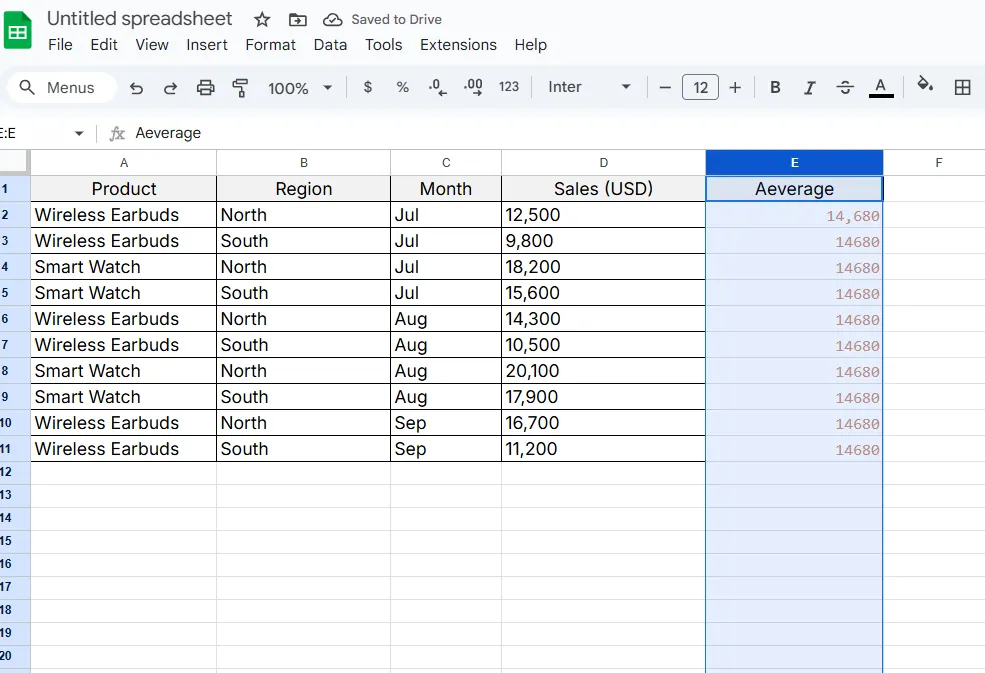Apply currency format with dollar icon
Image resolution: width=985 pixels, height=673 pixels.
coord(368,87)
